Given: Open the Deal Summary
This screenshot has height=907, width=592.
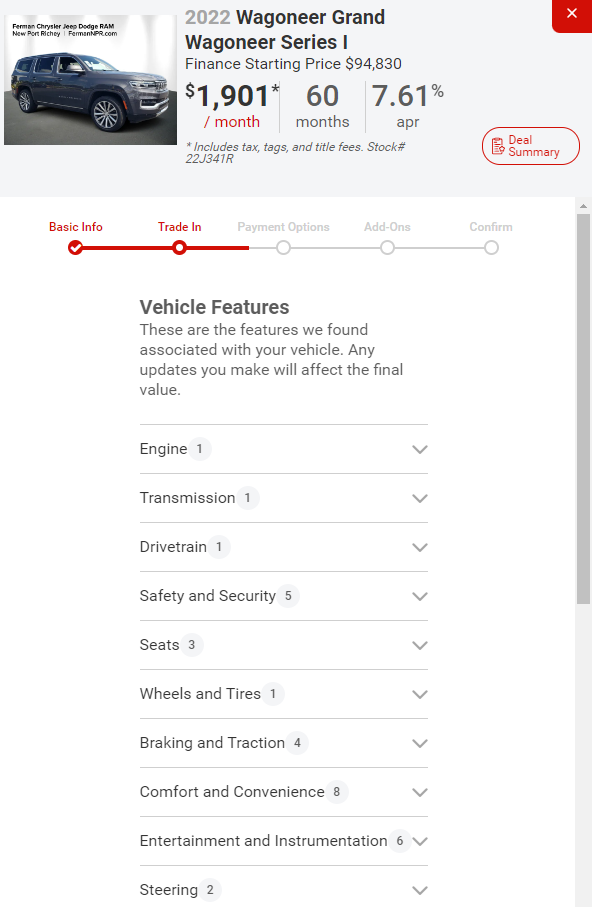Looking at the screenshot, I should [531, 146].
